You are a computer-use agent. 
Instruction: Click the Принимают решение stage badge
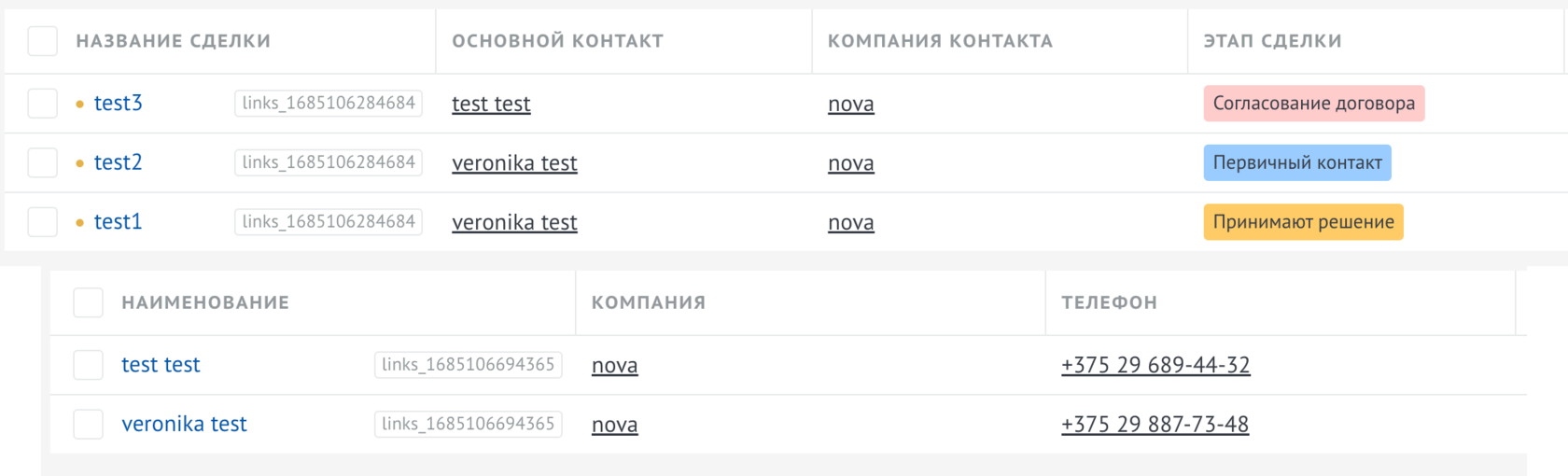pyautogui.click(x=1303, y=222)
